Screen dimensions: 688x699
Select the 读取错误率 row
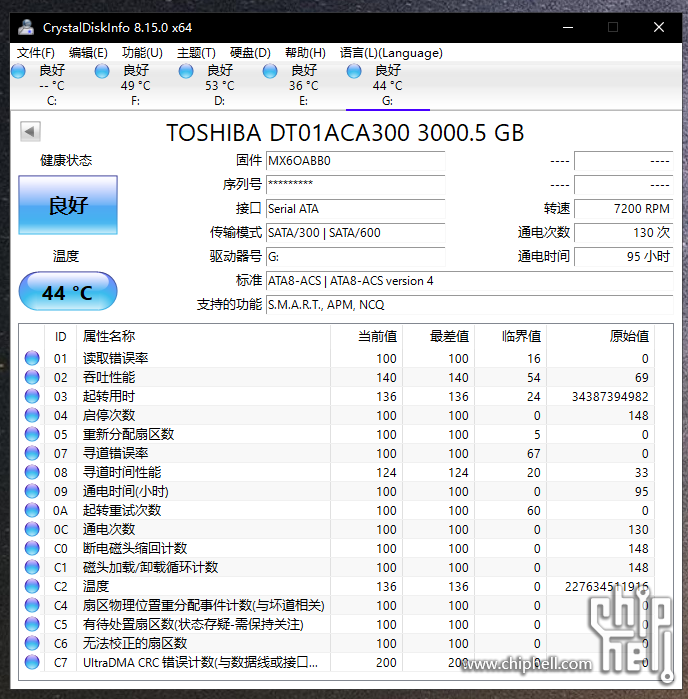tap(337, 358)
